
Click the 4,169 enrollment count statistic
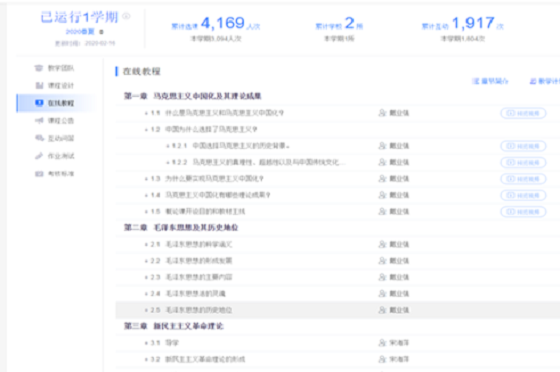pyautogui.click(x=222, y=23)
